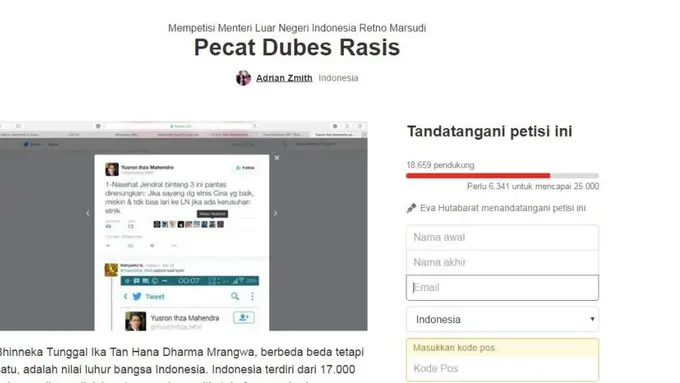The image size is (680, 383).
Task: Click the Follow button on the tweet
Action: (245, 167)
